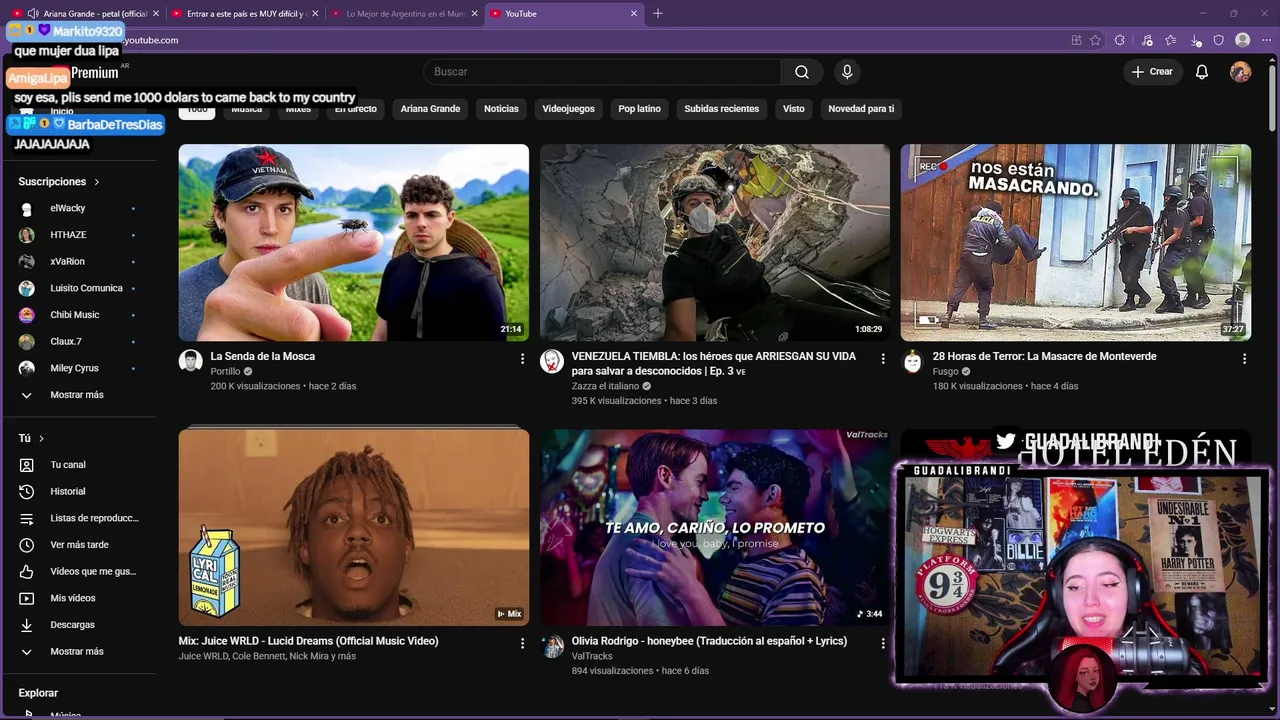Open browser downloads icon
1280x720 pixels.
click(x=1196, y=40)
